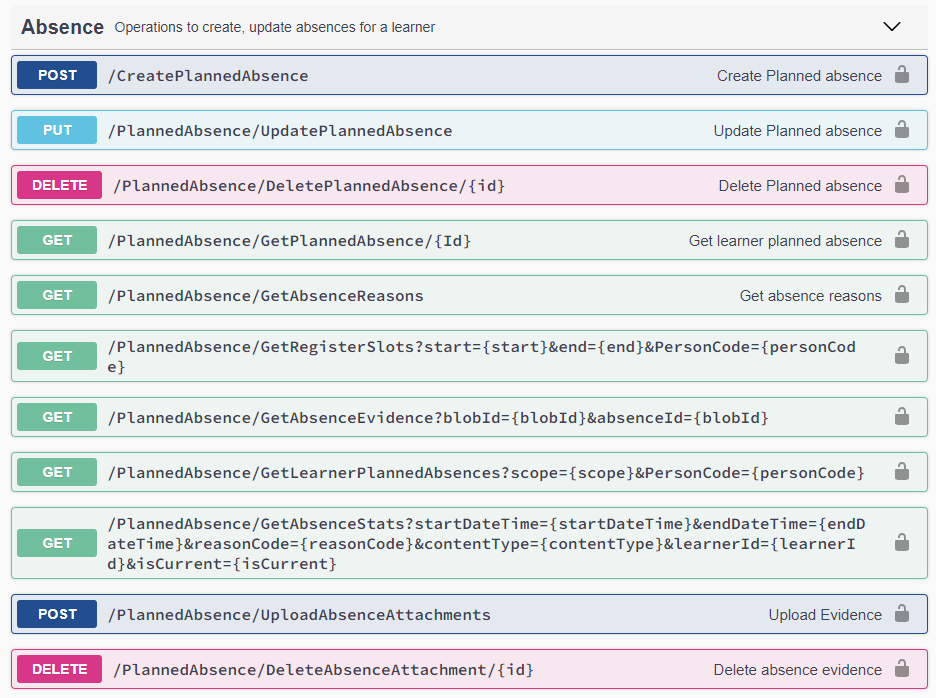The height and width of the screenshot is (698, 936).
Task: Click lock icon on DeleteAbsenceAttachment row
Action: [x=902, y=668]
